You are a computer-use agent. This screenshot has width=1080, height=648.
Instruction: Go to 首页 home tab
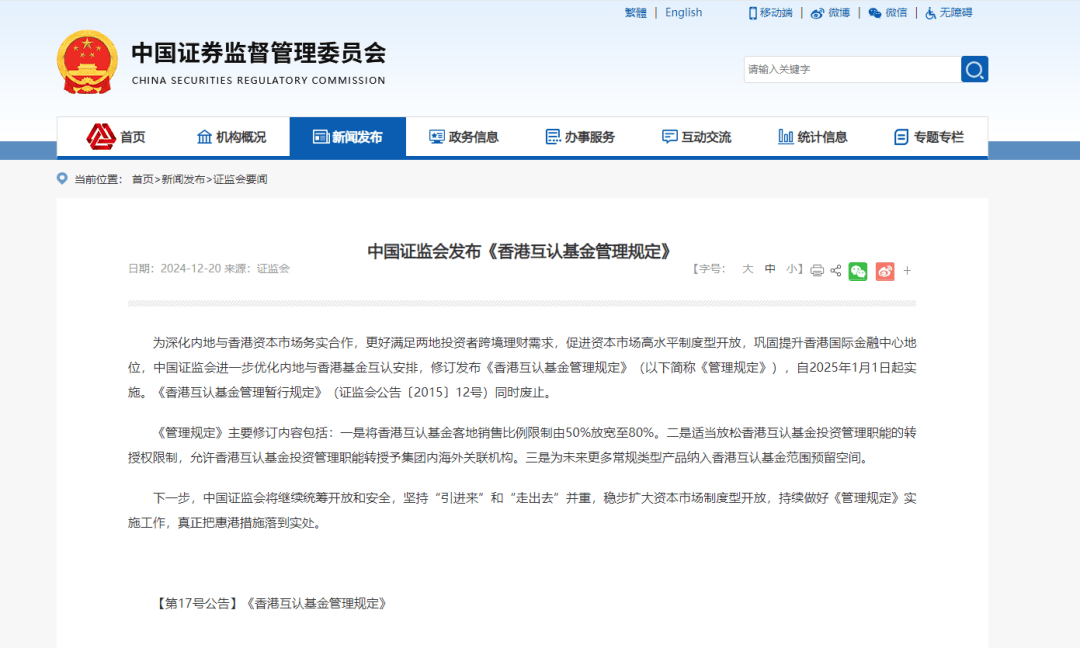116,137
